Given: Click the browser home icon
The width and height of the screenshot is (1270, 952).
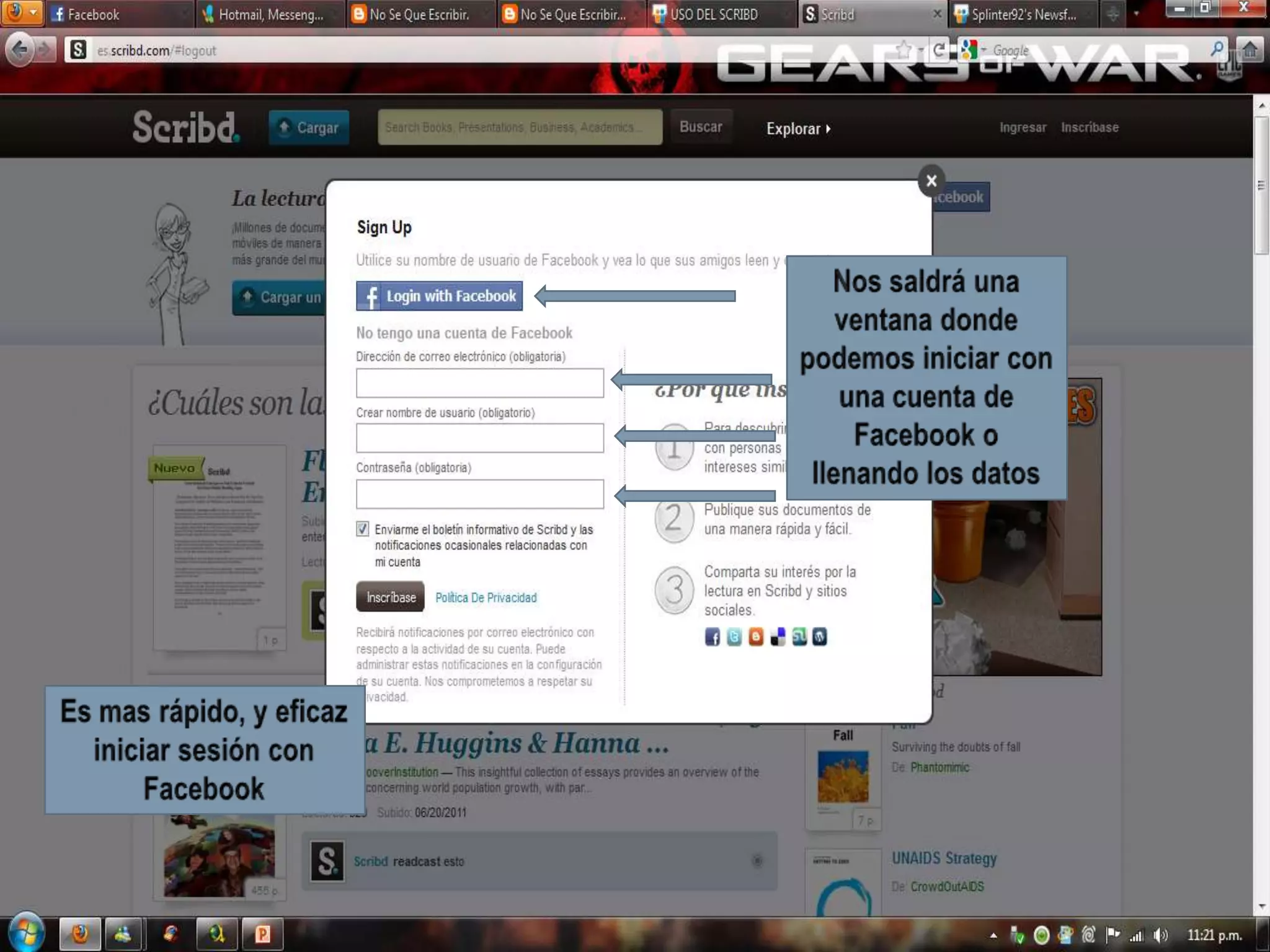Looking at the screenshot, I should (x=1250, y=50).
